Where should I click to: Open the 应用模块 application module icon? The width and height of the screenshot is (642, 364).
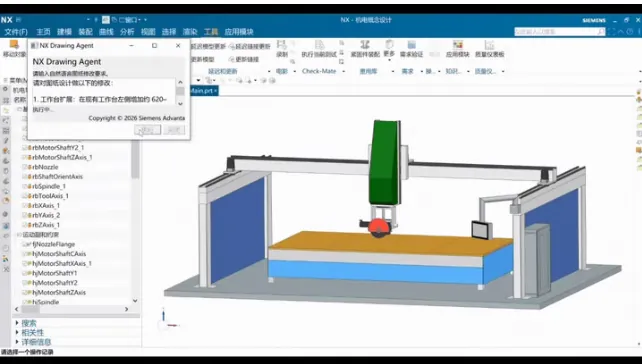457,48
